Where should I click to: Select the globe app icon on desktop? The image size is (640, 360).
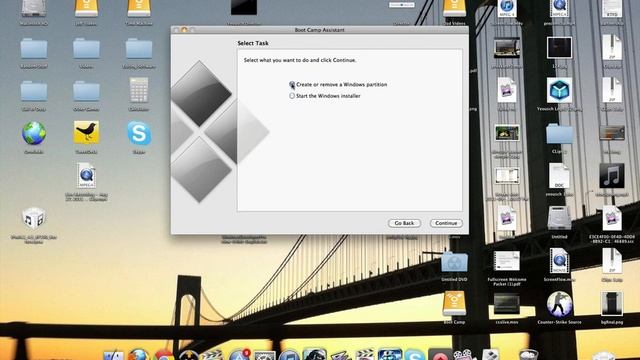coord(34,133)
